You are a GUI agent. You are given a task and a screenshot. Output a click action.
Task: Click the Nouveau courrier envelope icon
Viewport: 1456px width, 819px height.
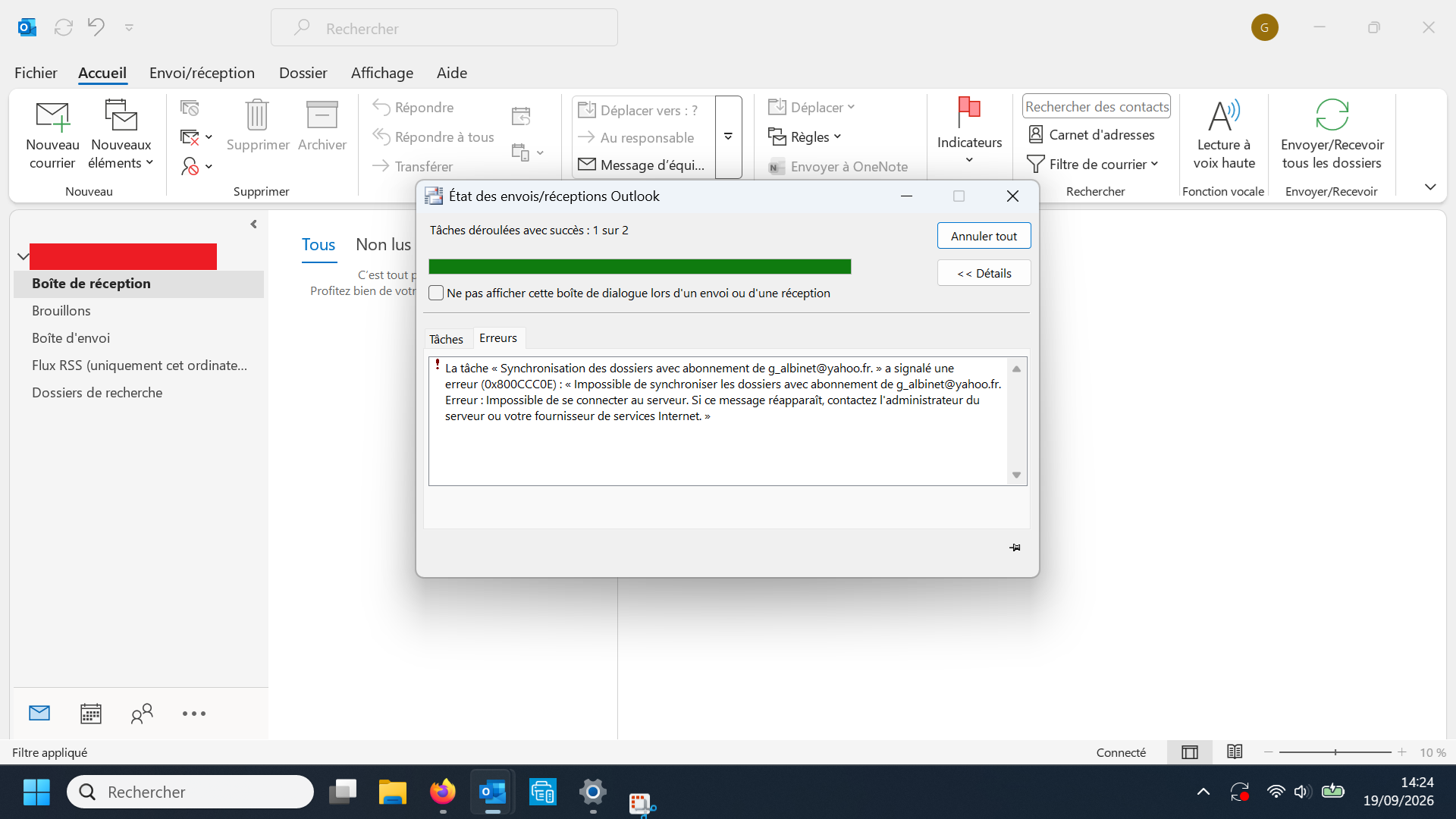(52, 116)
